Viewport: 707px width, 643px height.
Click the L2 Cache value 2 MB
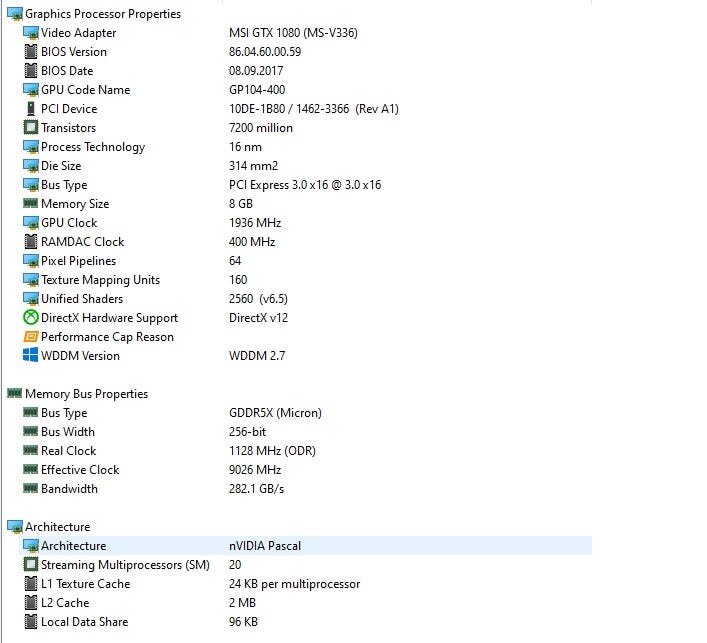point(242,603)
